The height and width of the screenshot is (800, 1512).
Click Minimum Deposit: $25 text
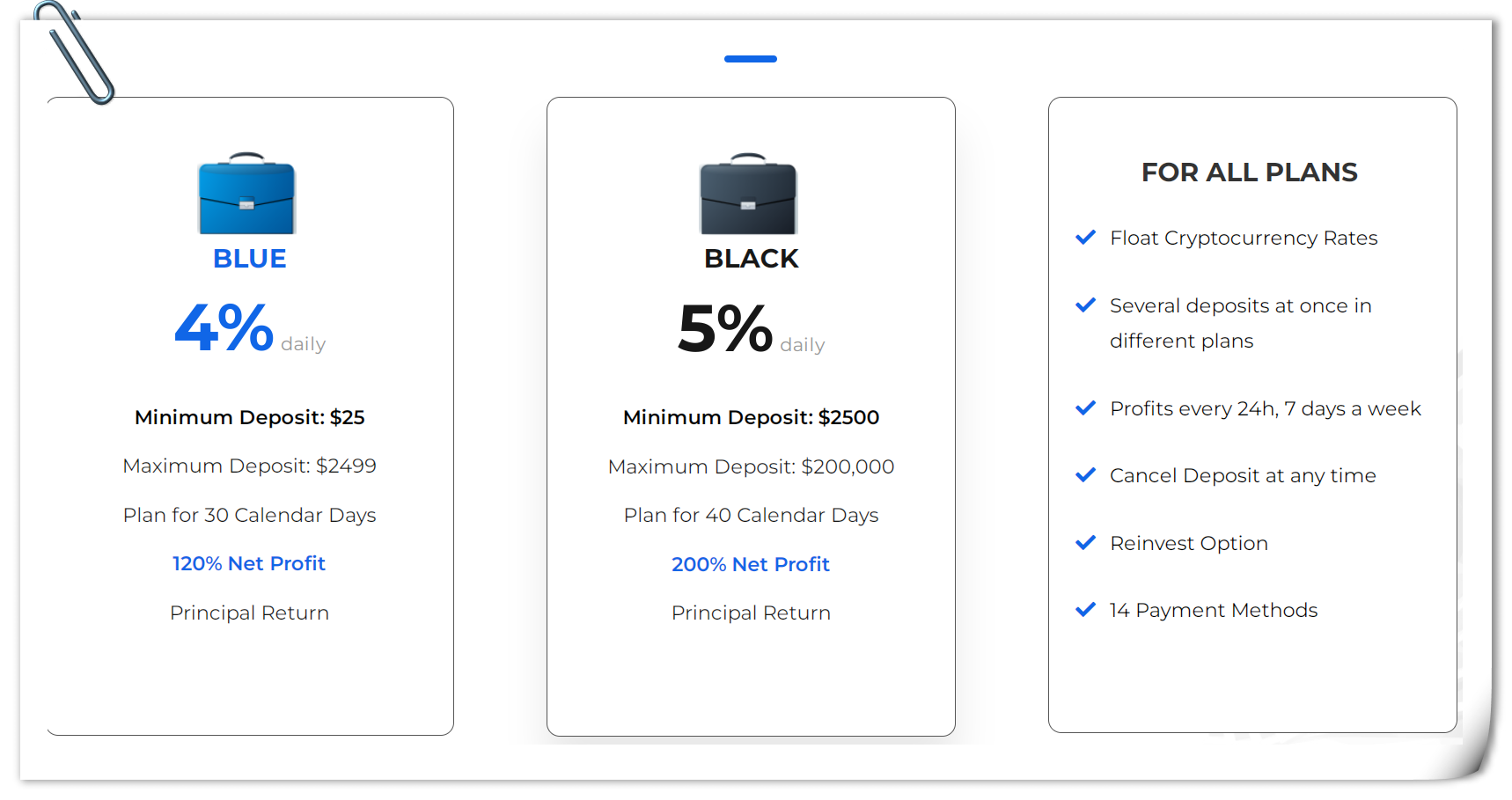[250, 417]
